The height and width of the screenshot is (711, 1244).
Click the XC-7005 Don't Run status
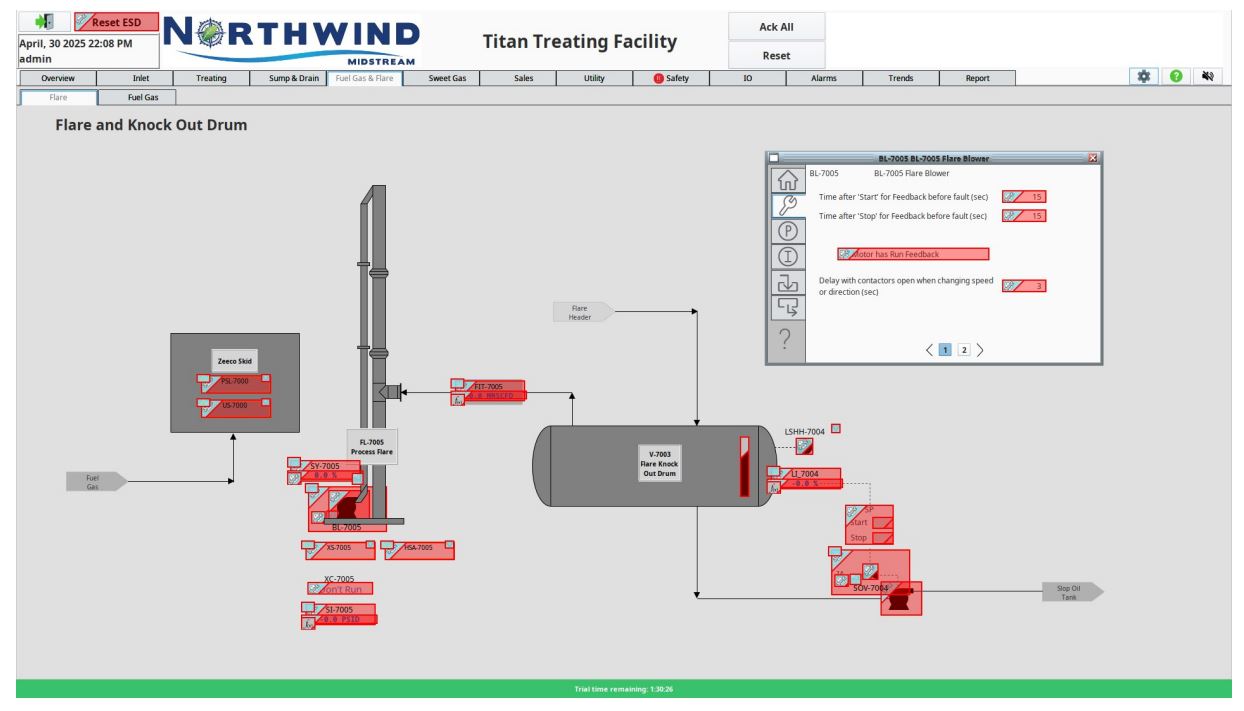click(x=340, y=589)
